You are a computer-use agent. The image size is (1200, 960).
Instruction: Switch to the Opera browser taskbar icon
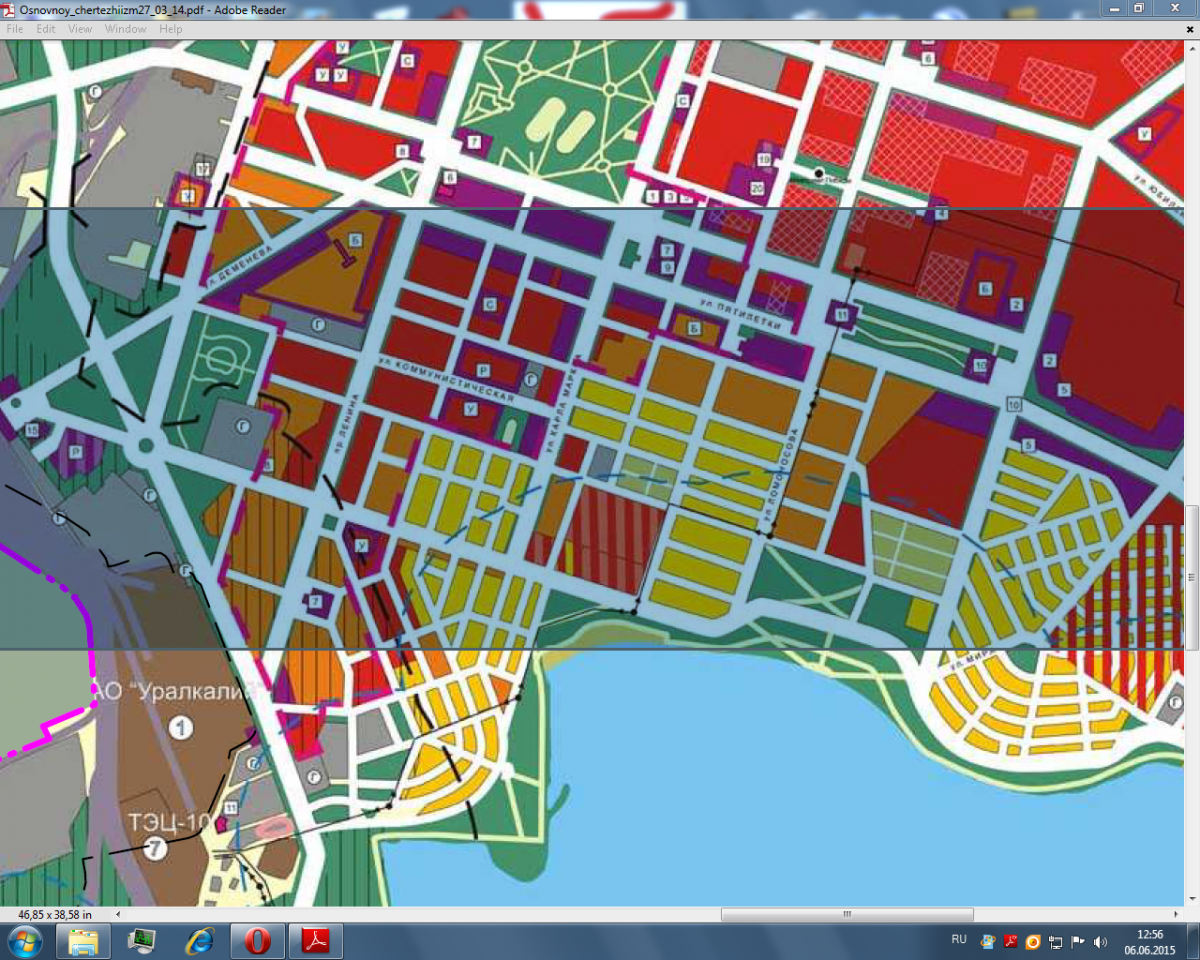tap(258, 941)
